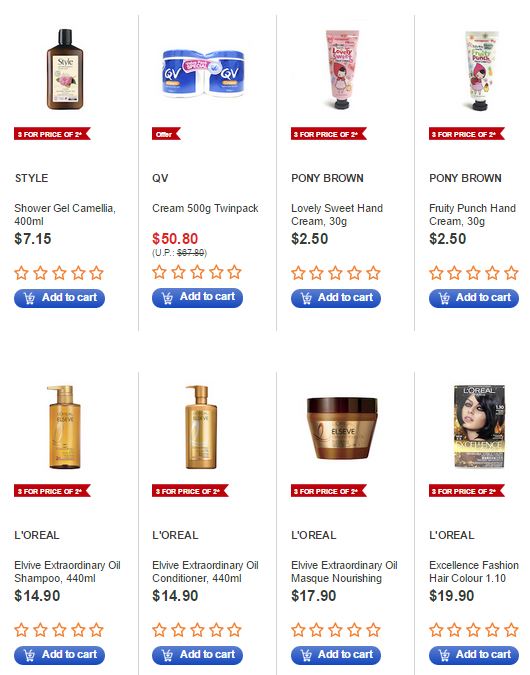Add Excellence Fashion Hair Colour to cart

point(474,655)
